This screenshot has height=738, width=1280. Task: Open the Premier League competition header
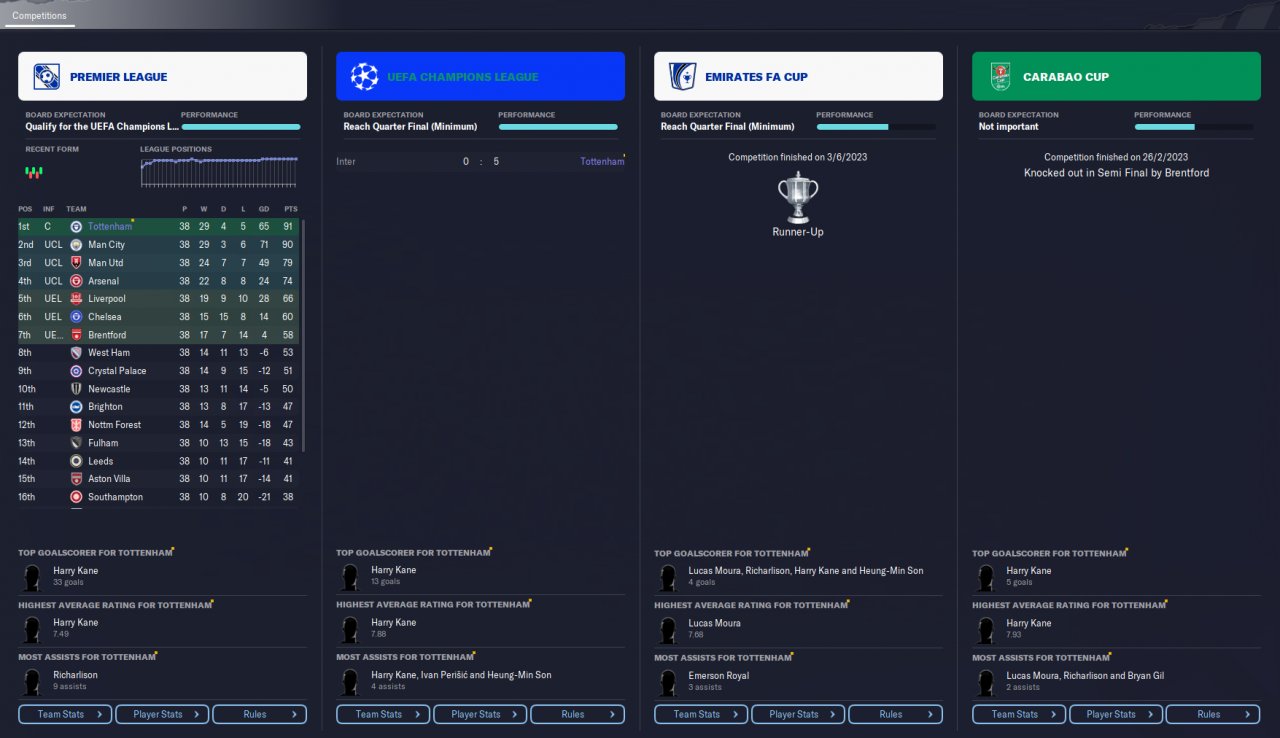tap(162, 76)
